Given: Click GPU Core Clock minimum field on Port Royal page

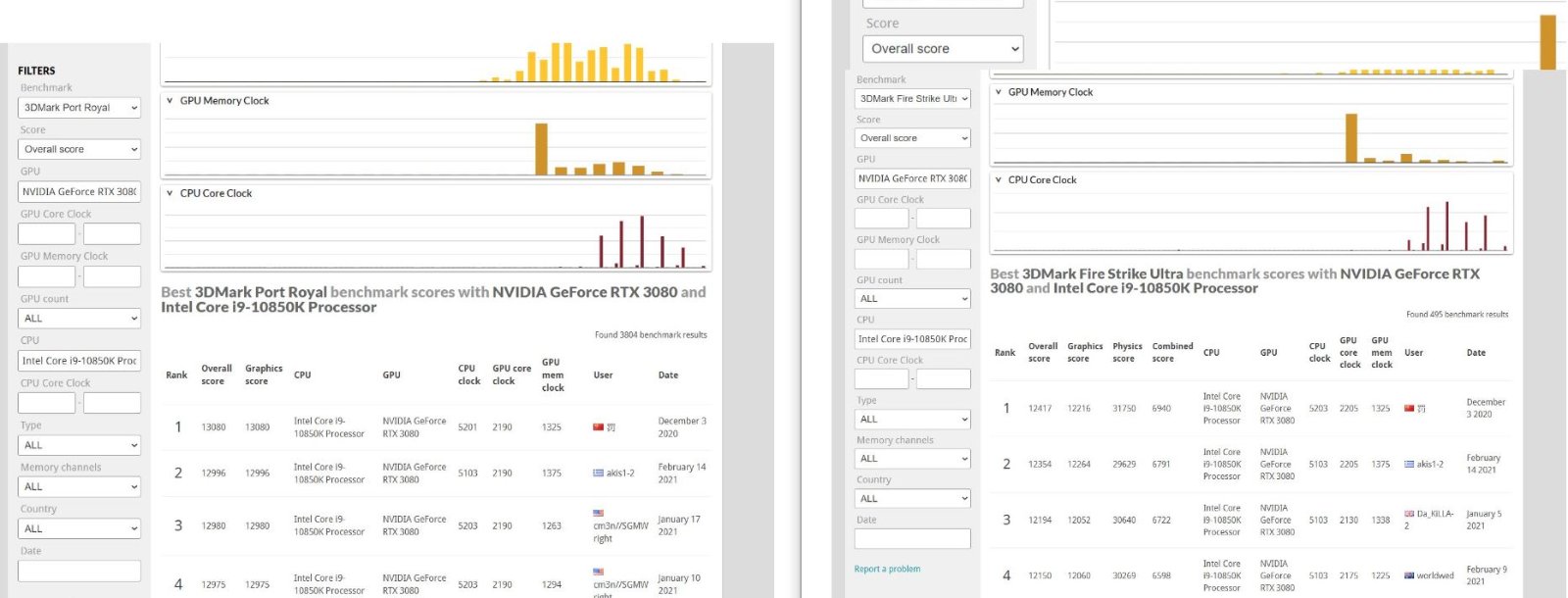Looking at the screenshot, I should pyautogui.click(x=46, y=233).
